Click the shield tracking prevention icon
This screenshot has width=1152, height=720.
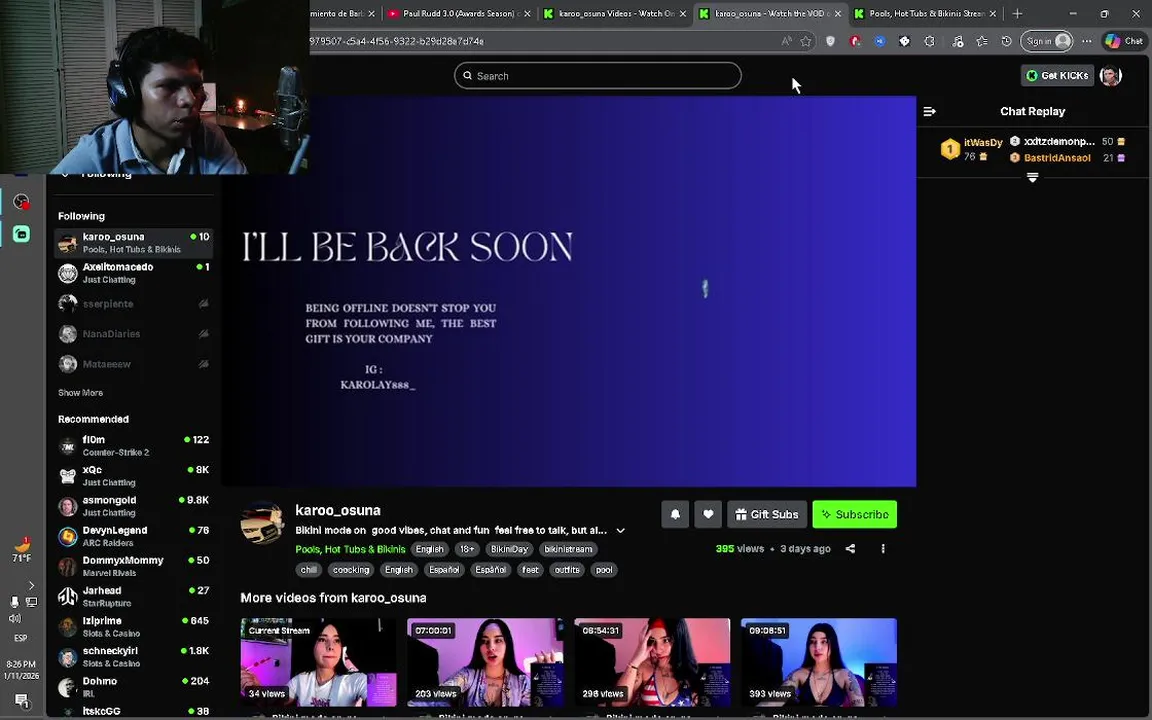tap(830, 41)
